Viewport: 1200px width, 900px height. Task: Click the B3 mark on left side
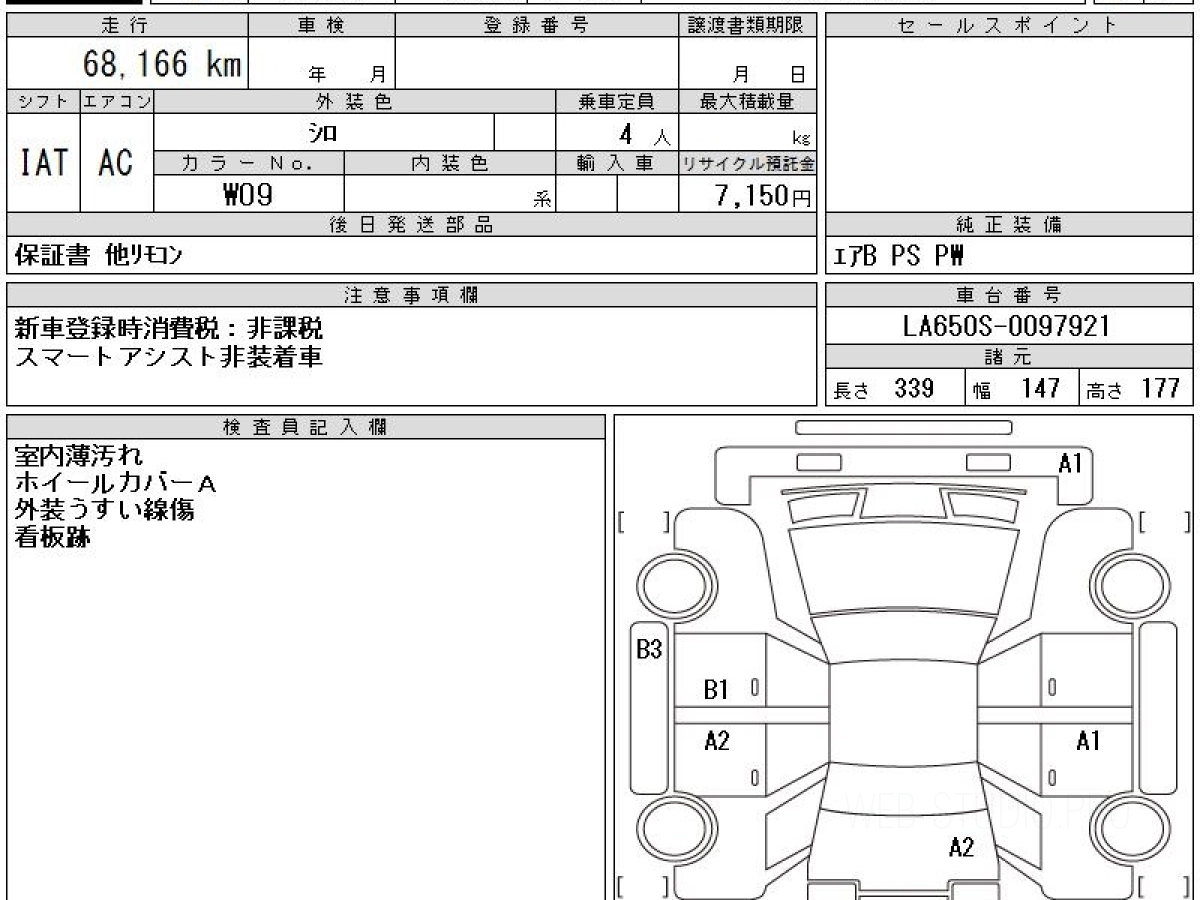(x=650, y=650)
